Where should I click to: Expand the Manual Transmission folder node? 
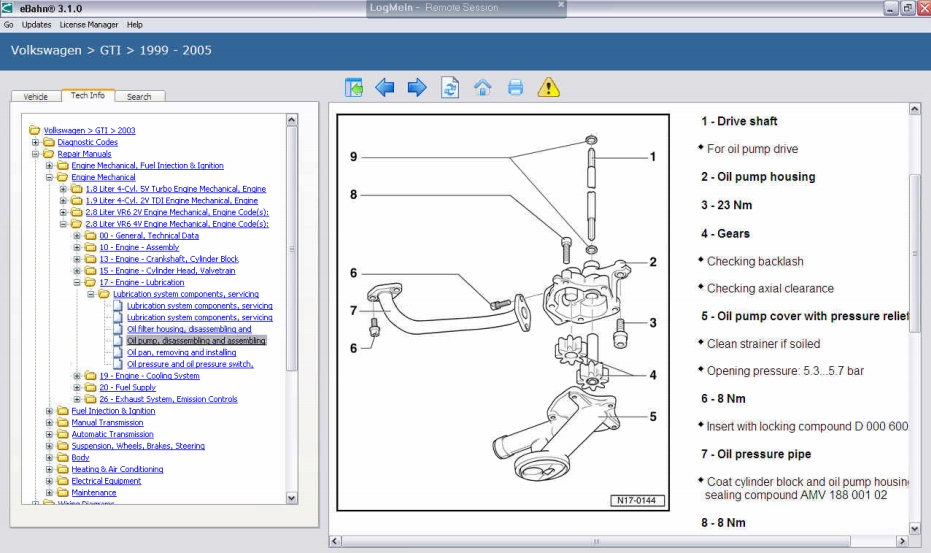[50, 423]
